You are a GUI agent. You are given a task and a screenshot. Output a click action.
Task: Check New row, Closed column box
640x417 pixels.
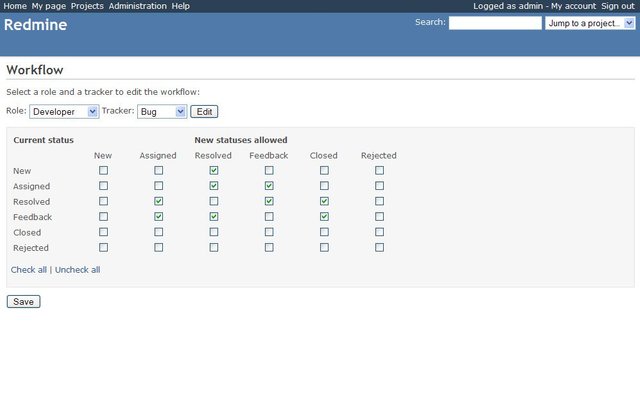tap(324, 170)
